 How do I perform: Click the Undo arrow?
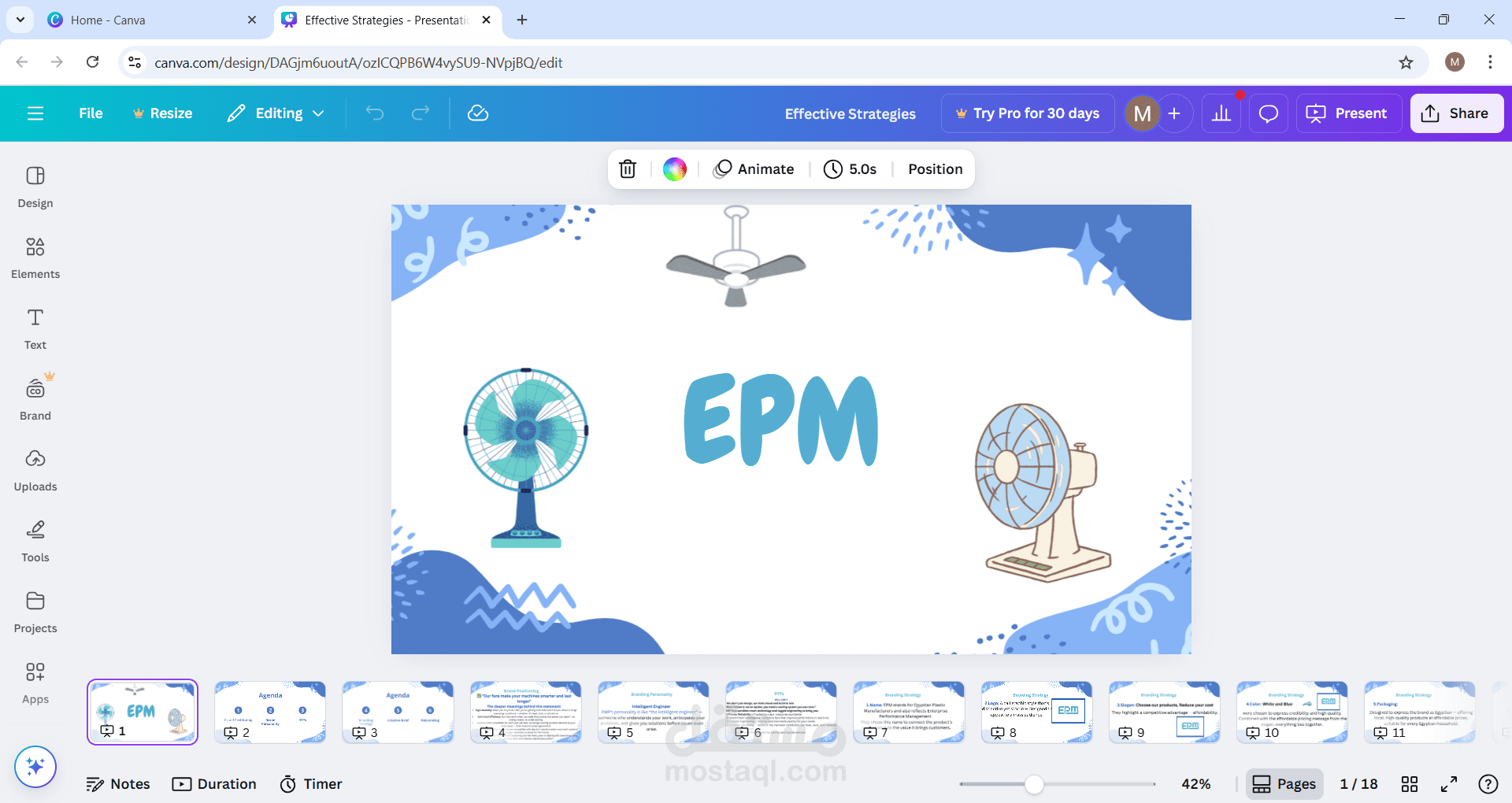[375, 113]
